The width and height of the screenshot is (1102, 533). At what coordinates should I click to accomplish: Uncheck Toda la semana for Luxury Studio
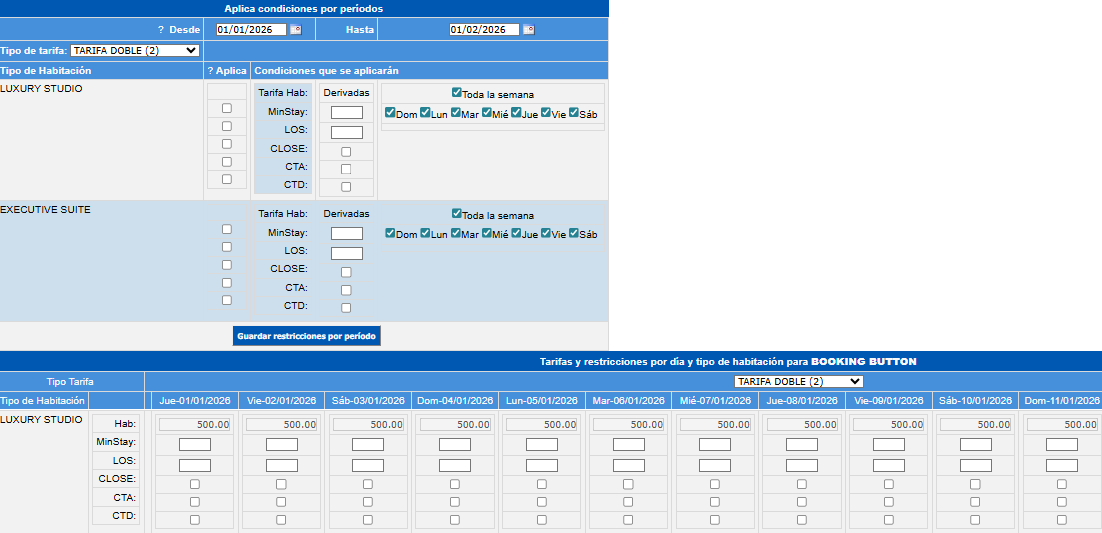click(457, 93)
